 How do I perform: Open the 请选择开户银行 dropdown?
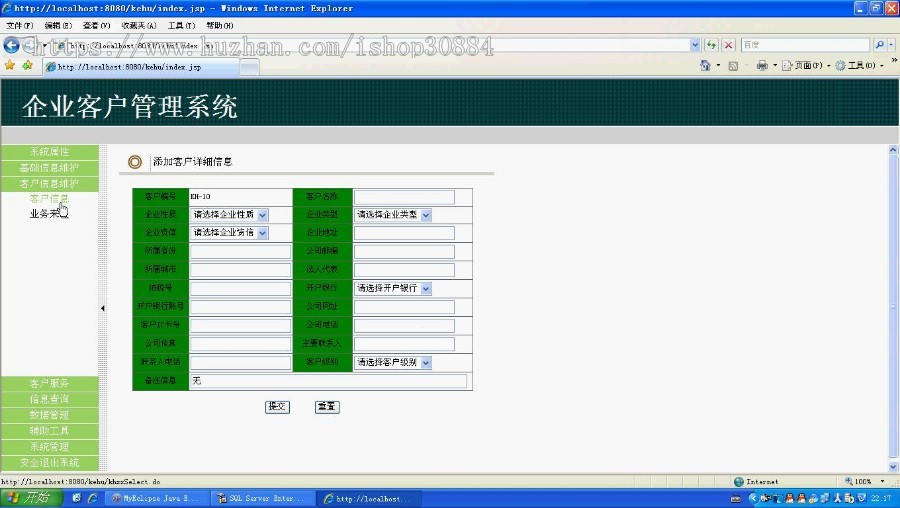(x=393, y=288)
